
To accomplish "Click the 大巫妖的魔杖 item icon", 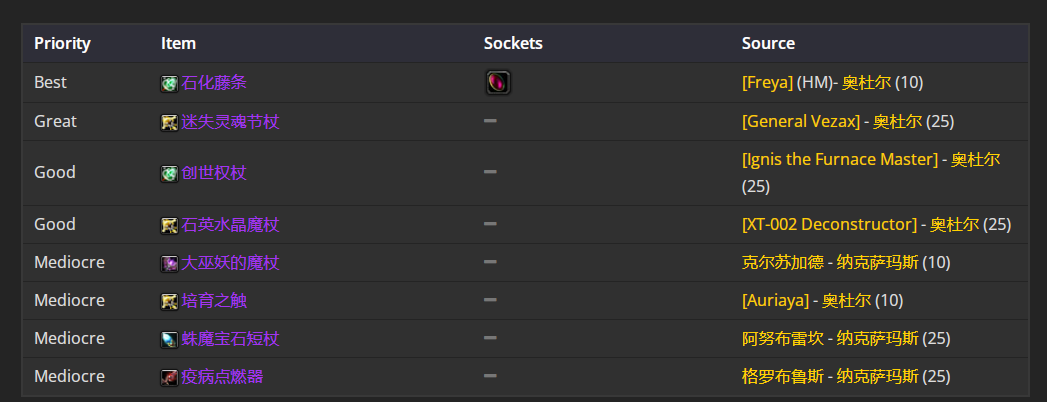I will click(x=170, y=263).
